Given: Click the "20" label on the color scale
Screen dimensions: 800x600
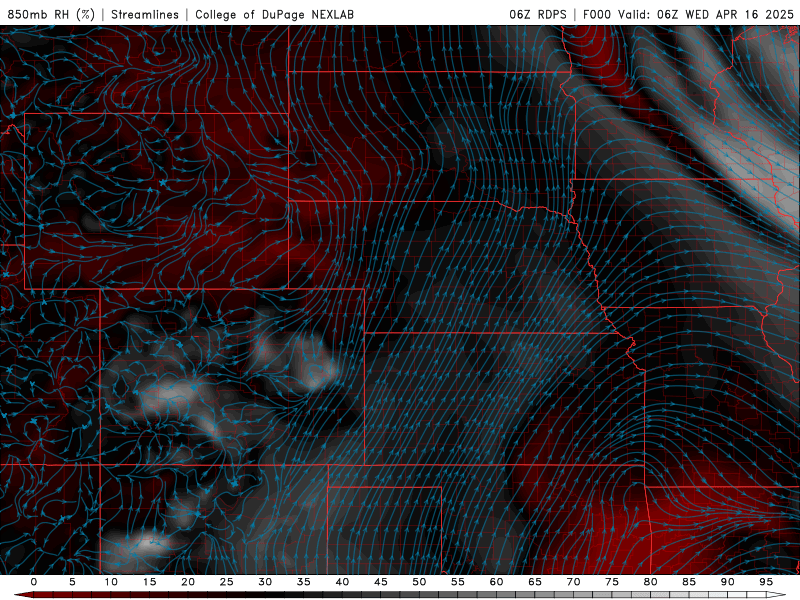Looking at the screenshot, I should pos(188,582).
